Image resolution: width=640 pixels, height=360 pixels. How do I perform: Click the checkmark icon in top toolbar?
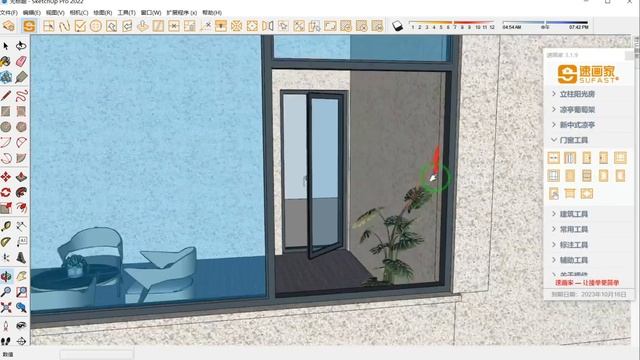click(x=80, y=26)
